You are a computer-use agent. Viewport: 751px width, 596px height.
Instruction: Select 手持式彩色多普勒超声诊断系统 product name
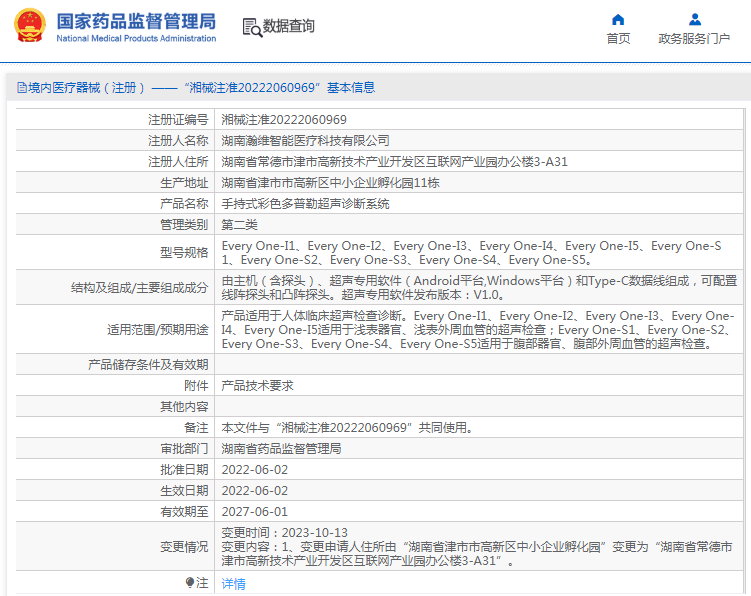click(x=305, y=204)
